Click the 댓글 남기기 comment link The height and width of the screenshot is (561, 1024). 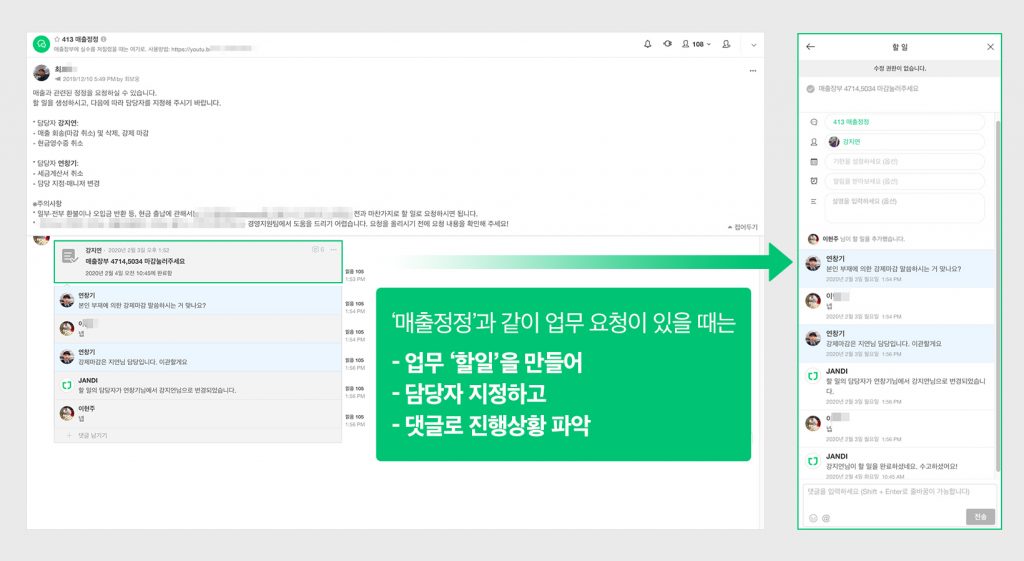click(92, 436)
